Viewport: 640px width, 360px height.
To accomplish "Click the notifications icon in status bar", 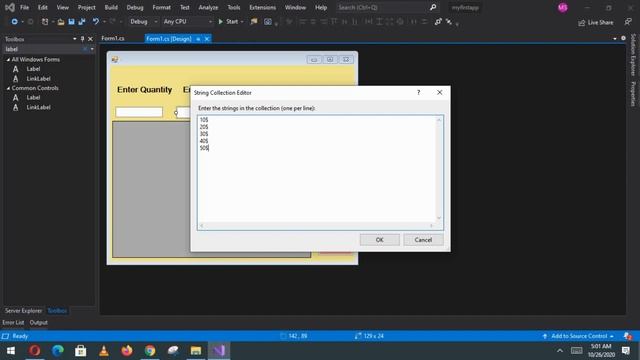I will (628, 336).
